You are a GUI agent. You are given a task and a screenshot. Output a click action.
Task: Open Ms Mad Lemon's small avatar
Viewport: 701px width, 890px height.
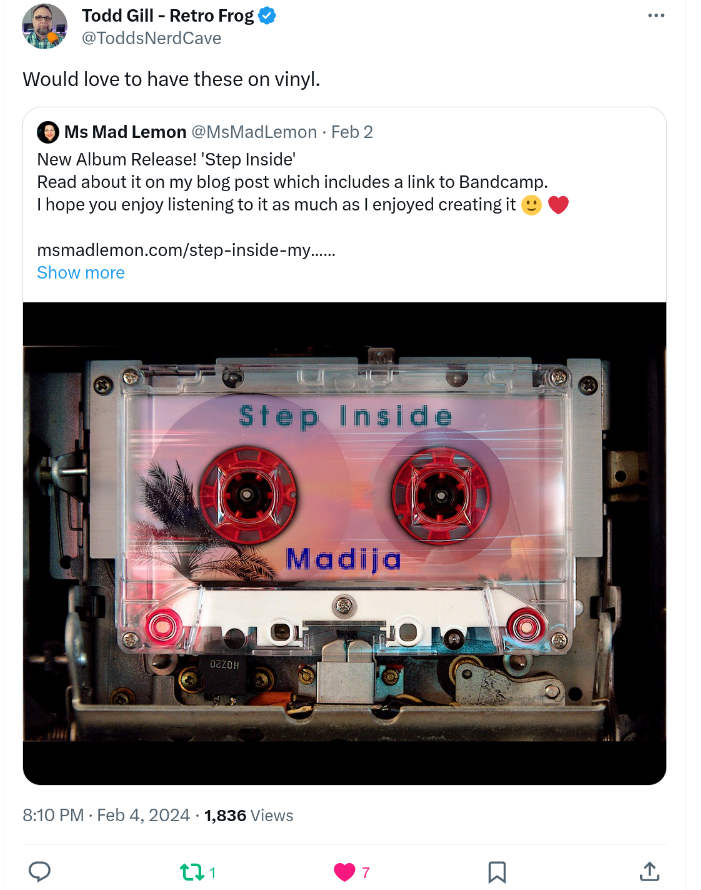(48, 132)
